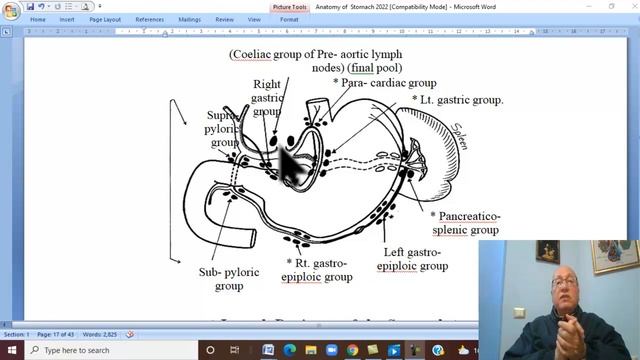Click the Type here to search box
Viewport: 640px width, 360px height.
tap(111, 350)
